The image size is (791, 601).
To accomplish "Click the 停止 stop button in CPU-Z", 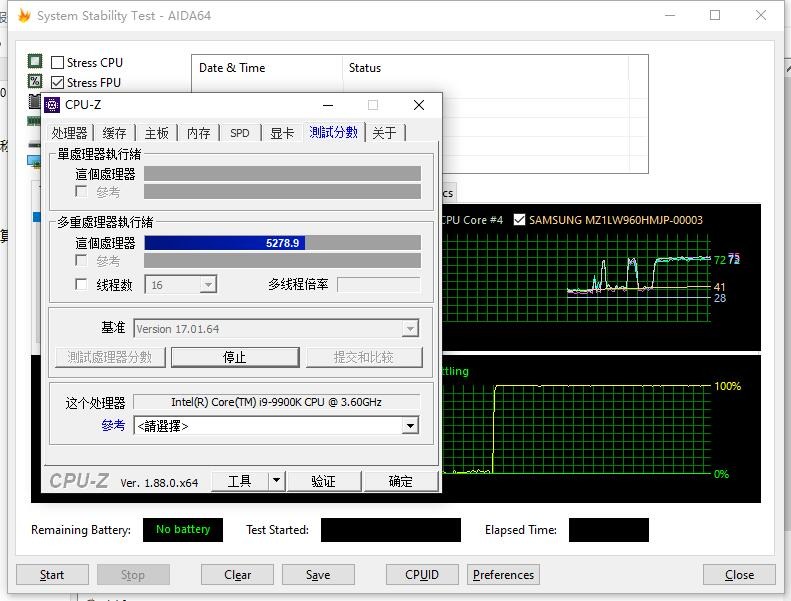I will click(x=235, y=357).
